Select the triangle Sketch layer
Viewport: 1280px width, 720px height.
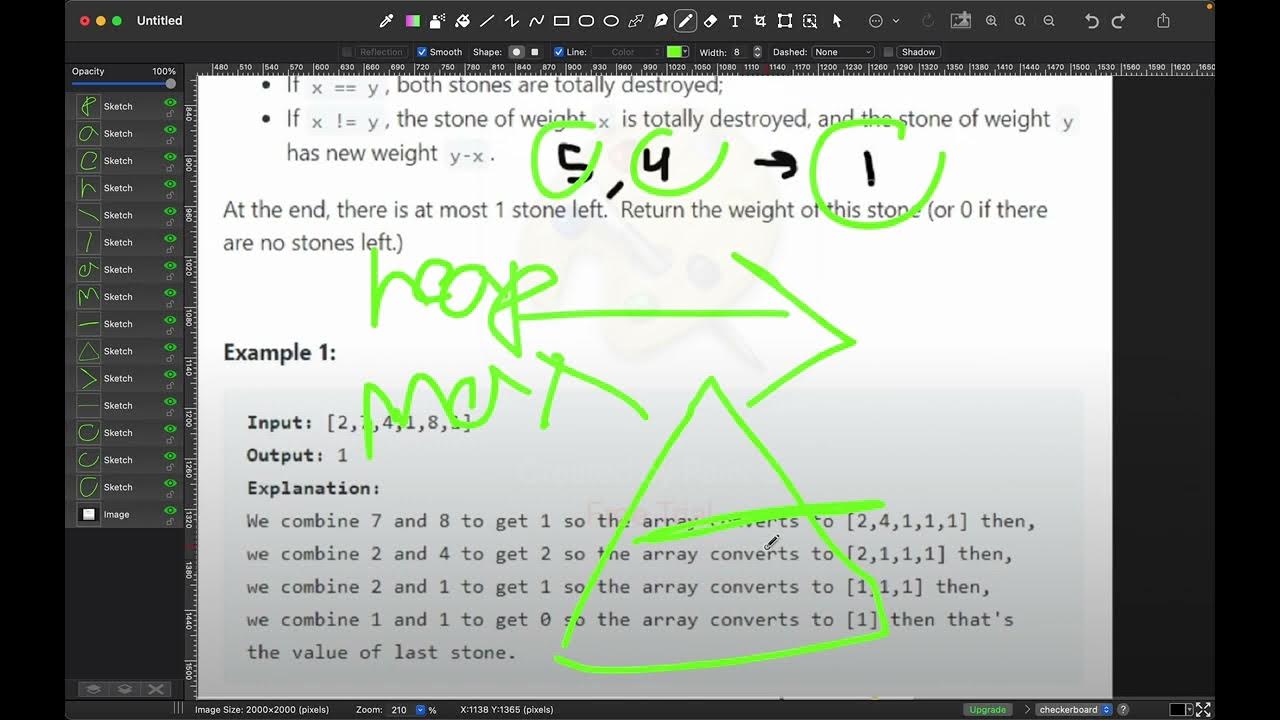click(124, 351)
